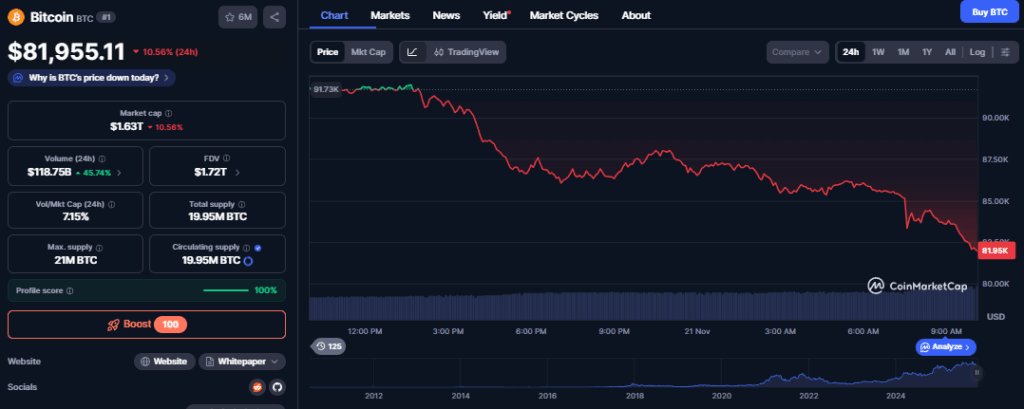This screenshot has width=1024, height=409.
Task: Click the $1.63T market cap value
Action: coord(127,127)
